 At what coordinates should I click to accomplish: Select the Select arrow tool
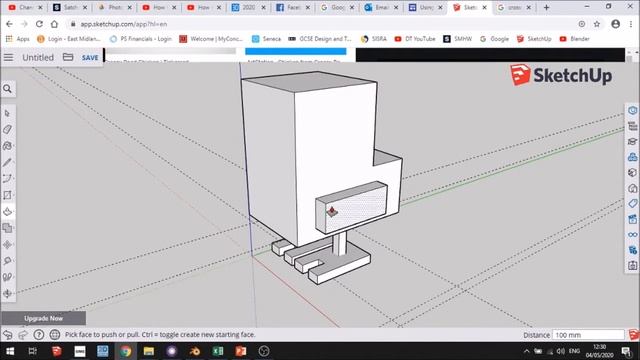(7, 113)
